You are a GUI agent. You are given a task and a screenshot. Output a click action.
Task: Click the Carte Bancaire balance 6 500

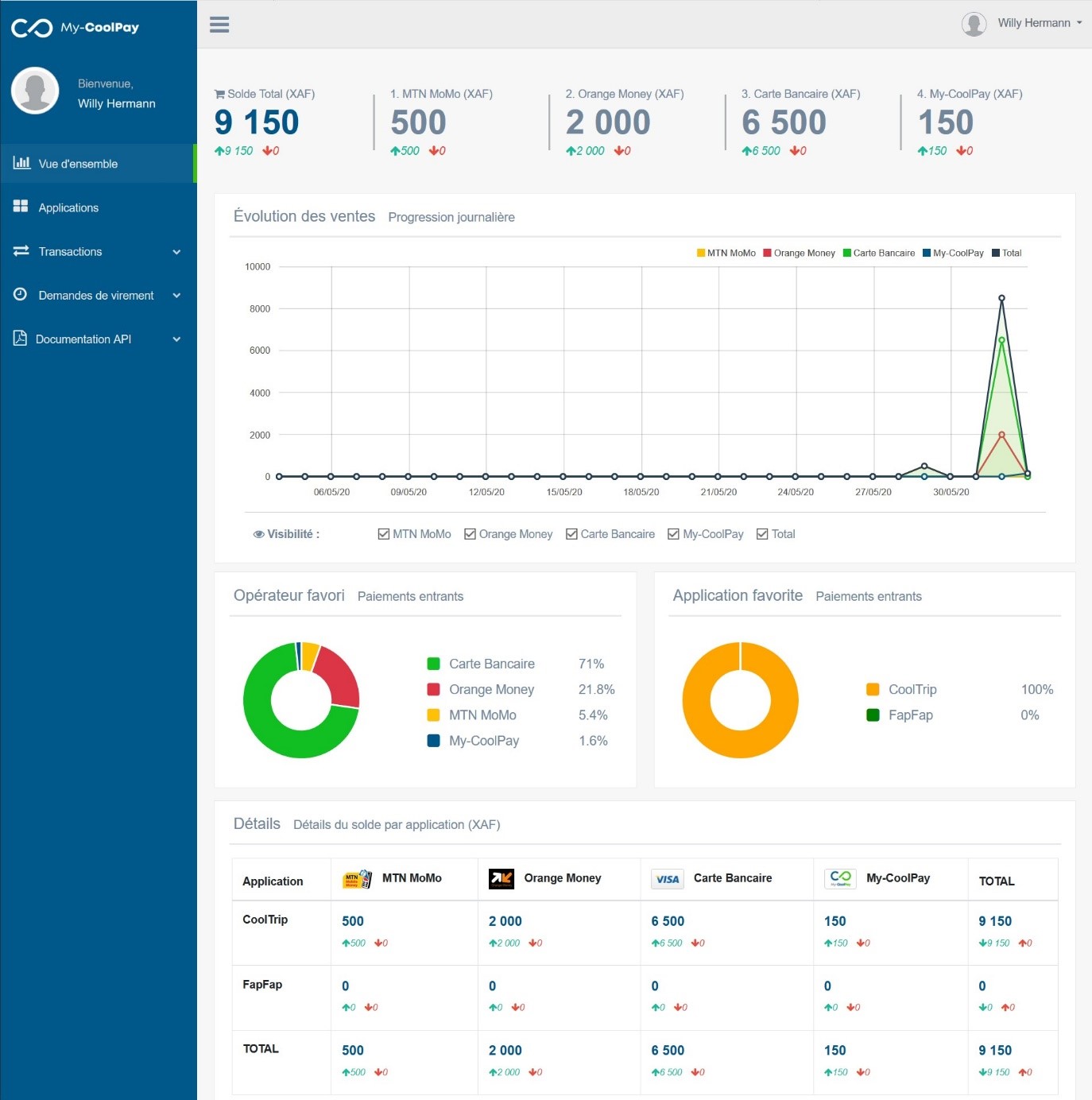pos(784,122)
